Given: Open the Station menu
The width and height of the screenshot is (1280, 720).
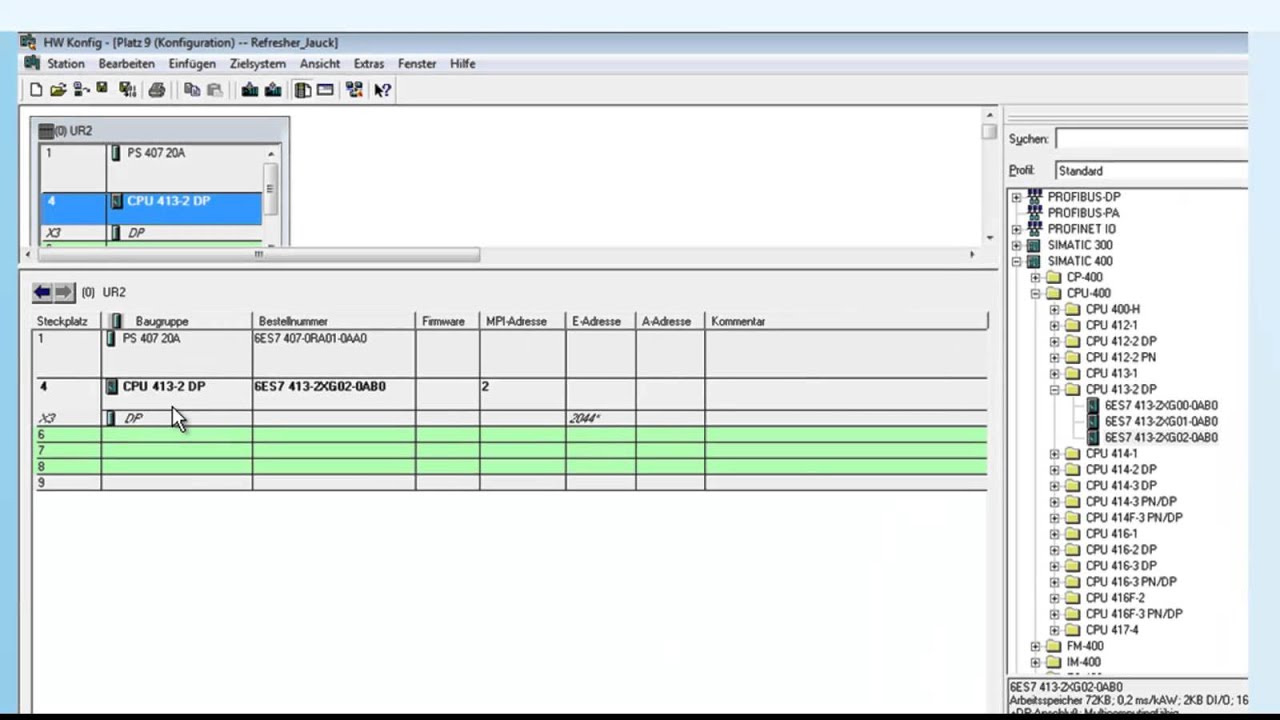Looking at the screenshot, I should (66, 63).
